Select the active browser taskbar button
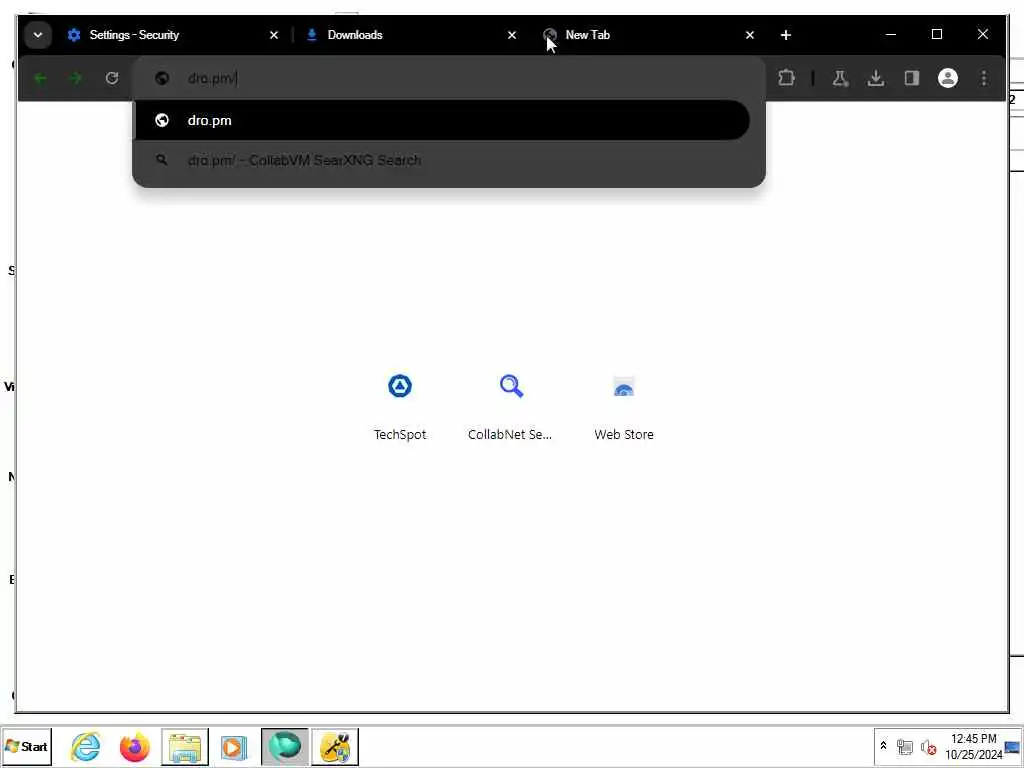This screenshot has width=1024, height=768. click(285, 746)
